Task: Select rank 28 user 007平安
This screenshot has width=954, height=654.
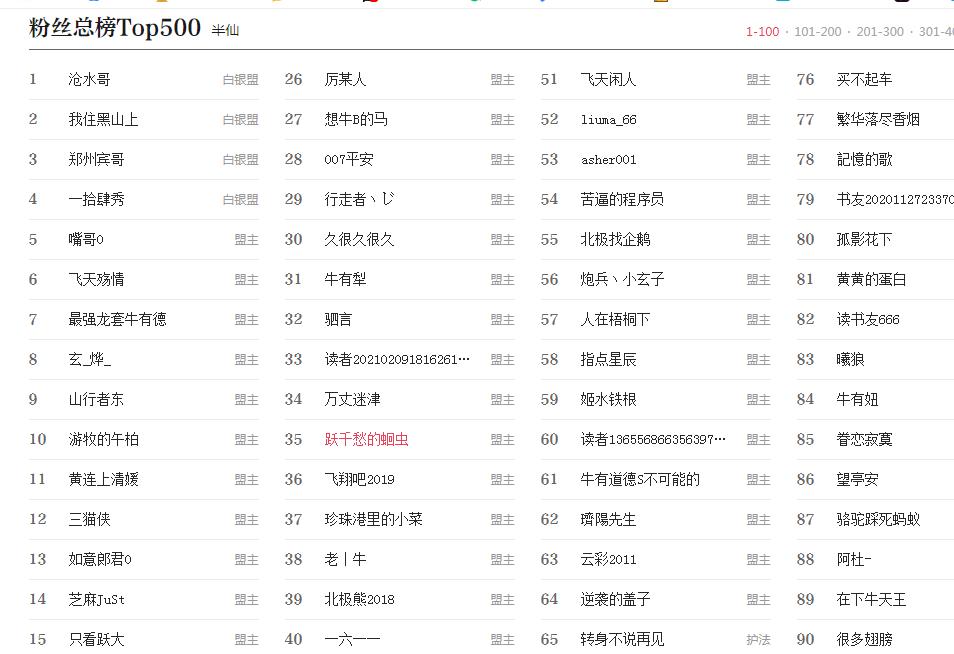Action: point(349,160)
